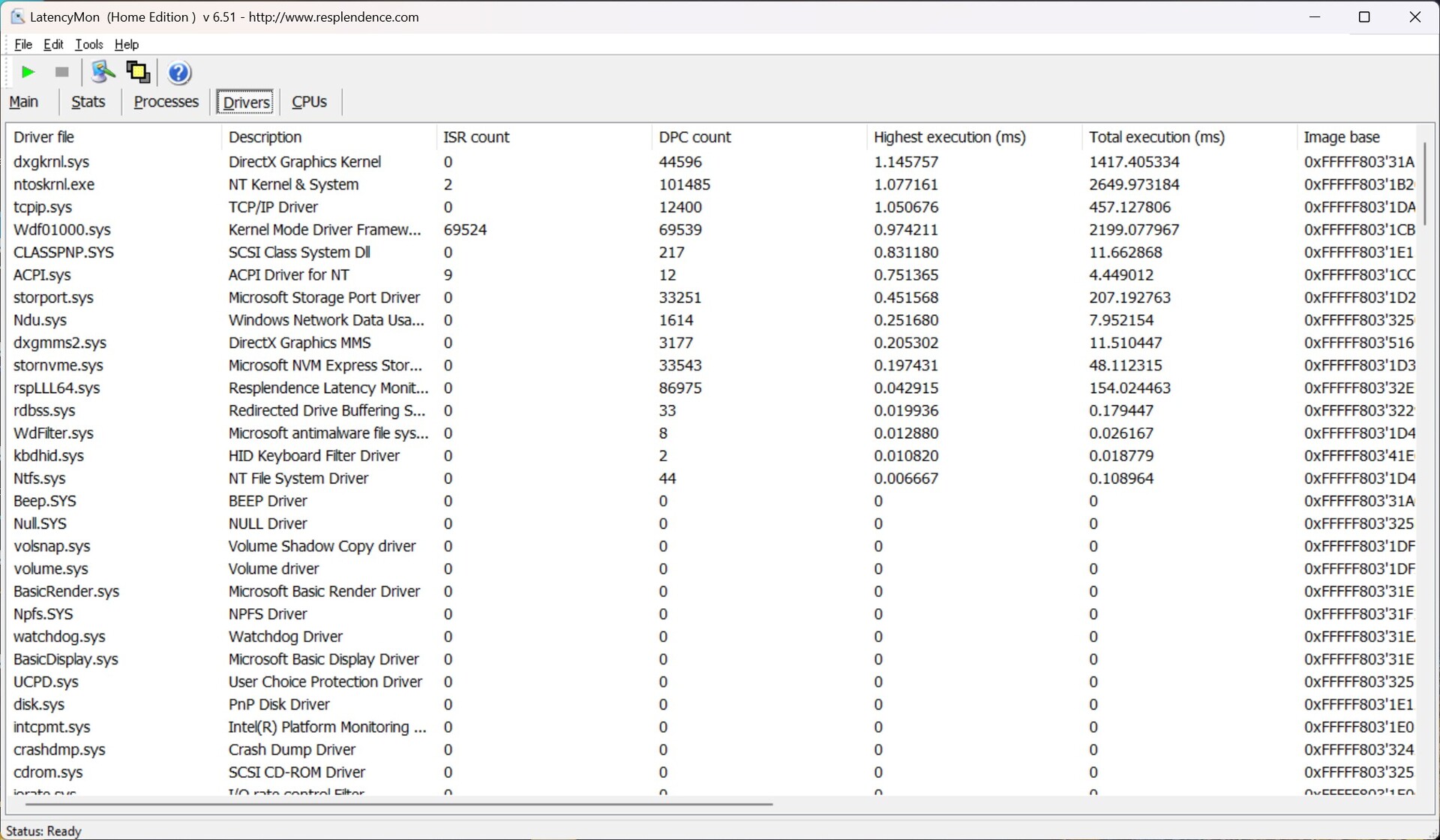
Task: Maximize the LatencyMon window
Action: tap(1364, 16)
